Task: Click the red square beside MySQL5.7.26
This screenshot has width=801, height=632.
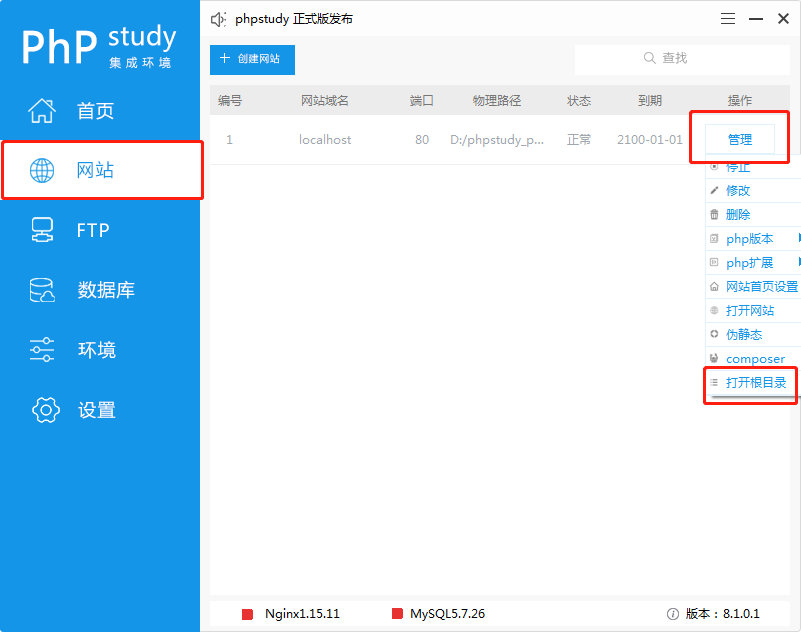Action: (x=397, y=614)
